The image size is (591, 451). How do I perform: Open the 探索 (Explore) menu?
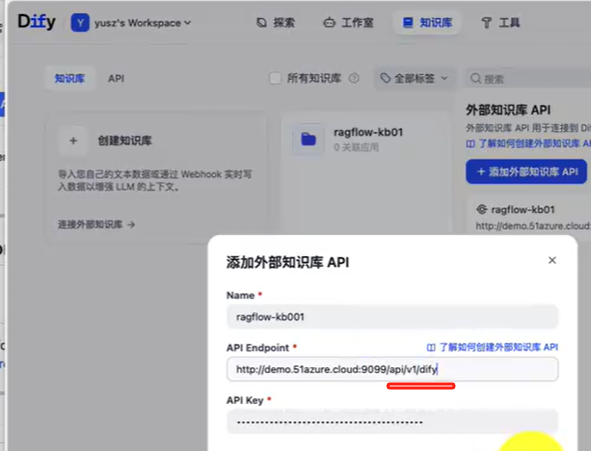[x=276, y=23]
